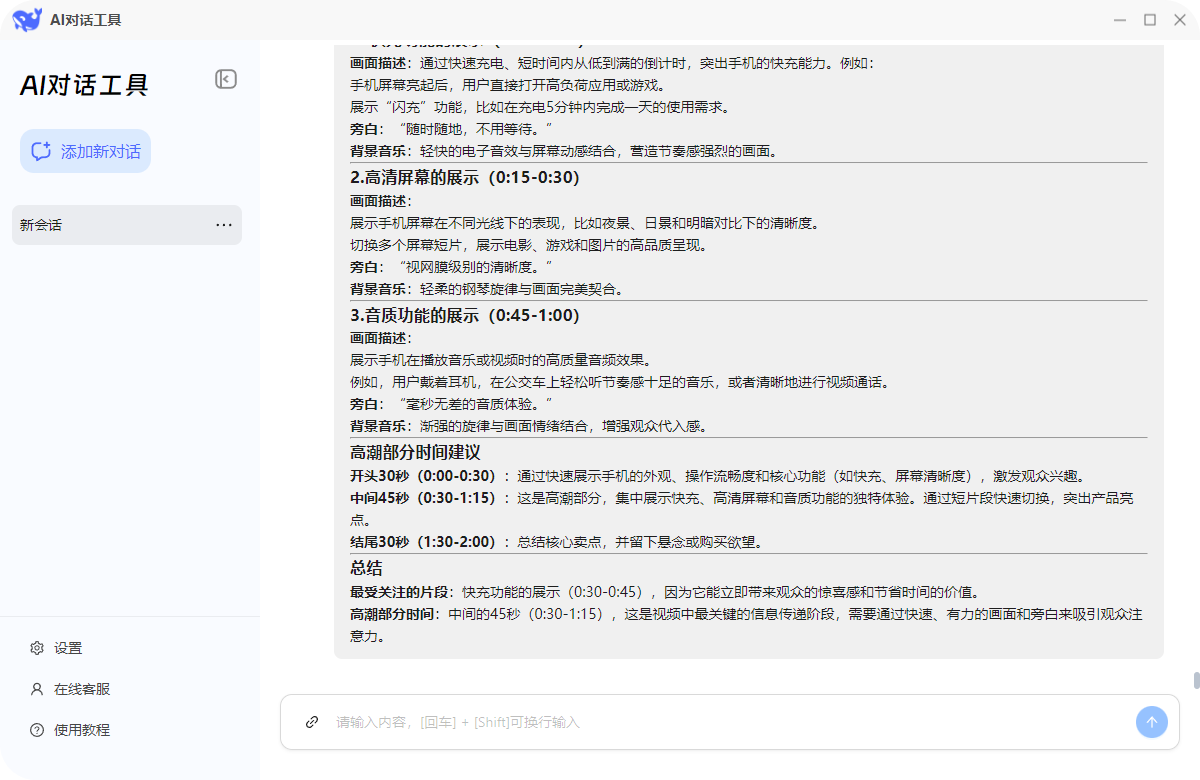This screenshot has width=1200, height=780.
Task: Click the 添加新对话 button
Action: tap(85, 151)
